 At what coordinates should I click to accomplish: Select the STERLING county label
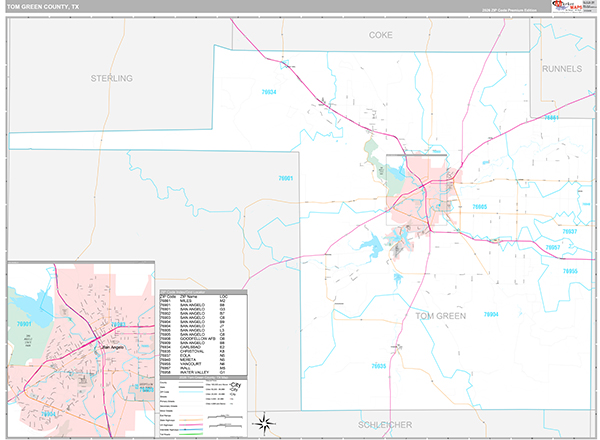coord(111,78)
